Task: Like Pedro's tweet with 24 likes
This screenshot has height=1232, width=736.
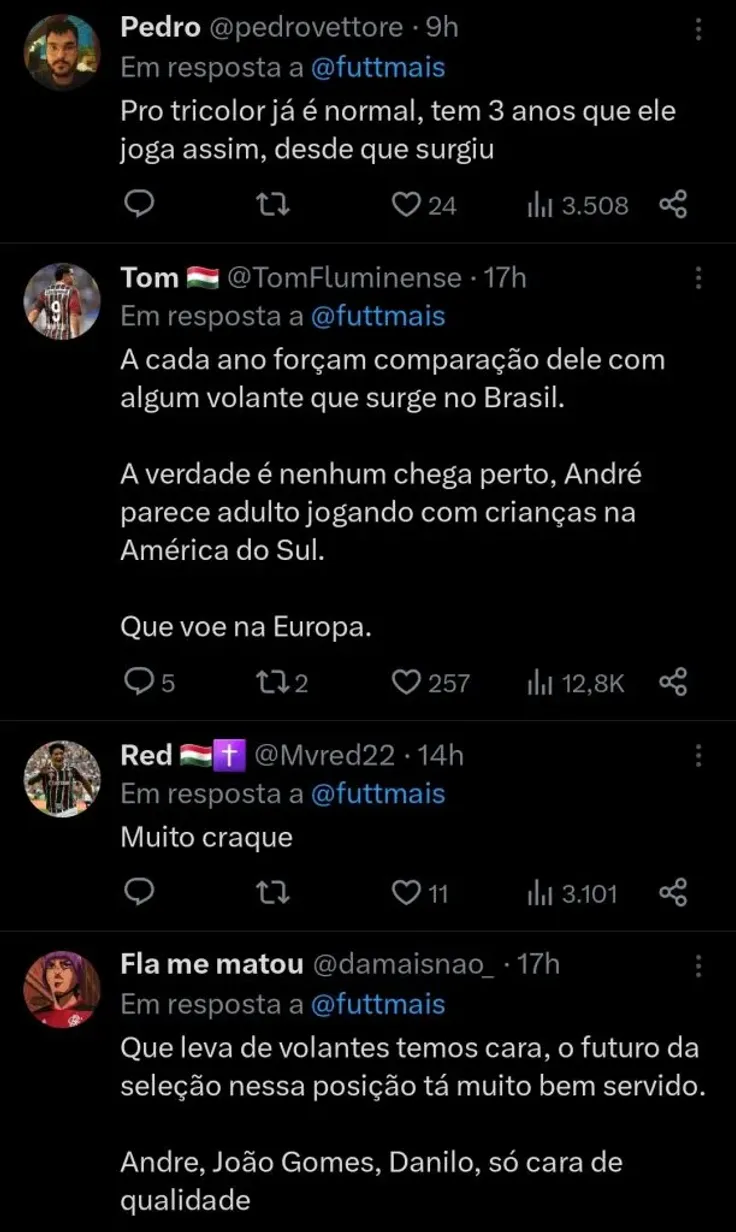Action: pos(405,205)
